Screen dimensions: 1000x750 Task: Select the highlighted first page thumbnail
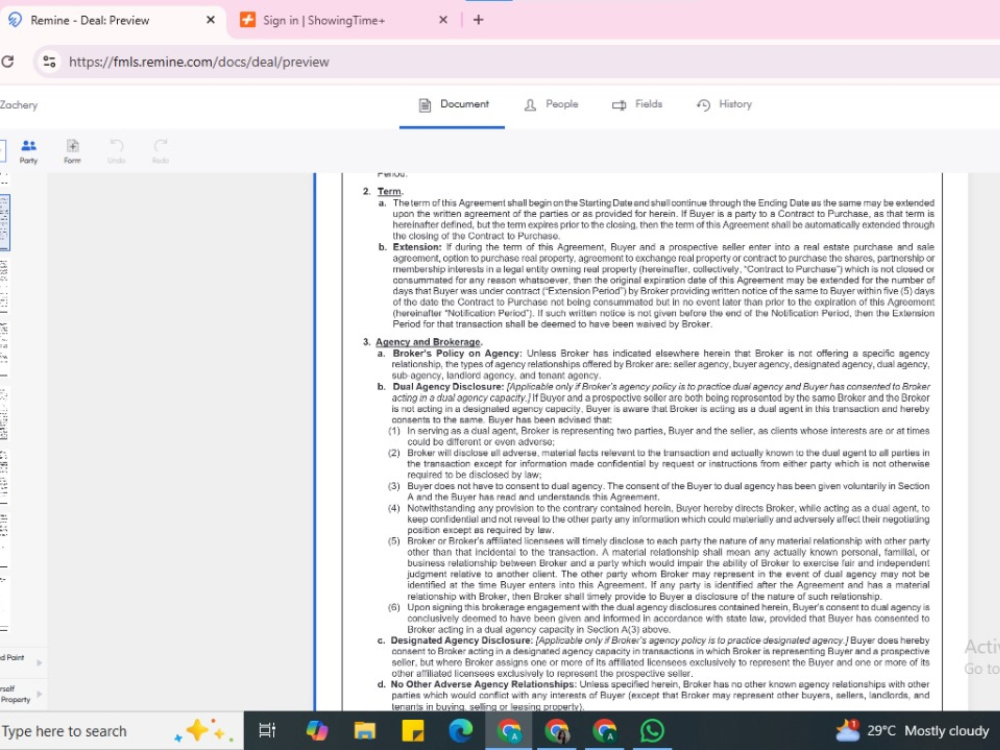[4, 222]
